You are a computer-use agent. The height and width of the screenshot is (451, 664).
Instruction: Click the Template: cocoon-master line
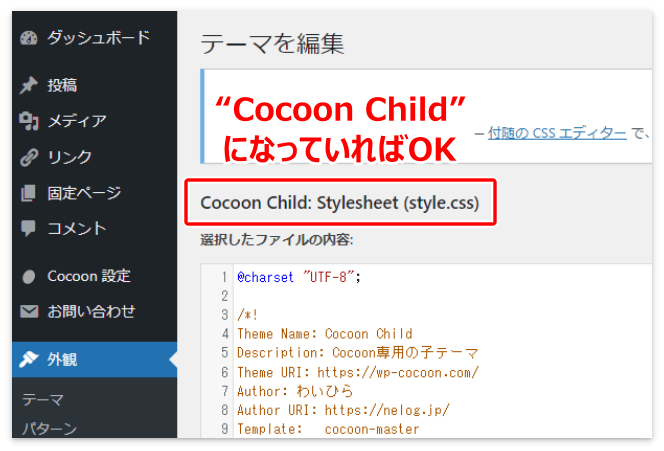(x=328, y=429)
